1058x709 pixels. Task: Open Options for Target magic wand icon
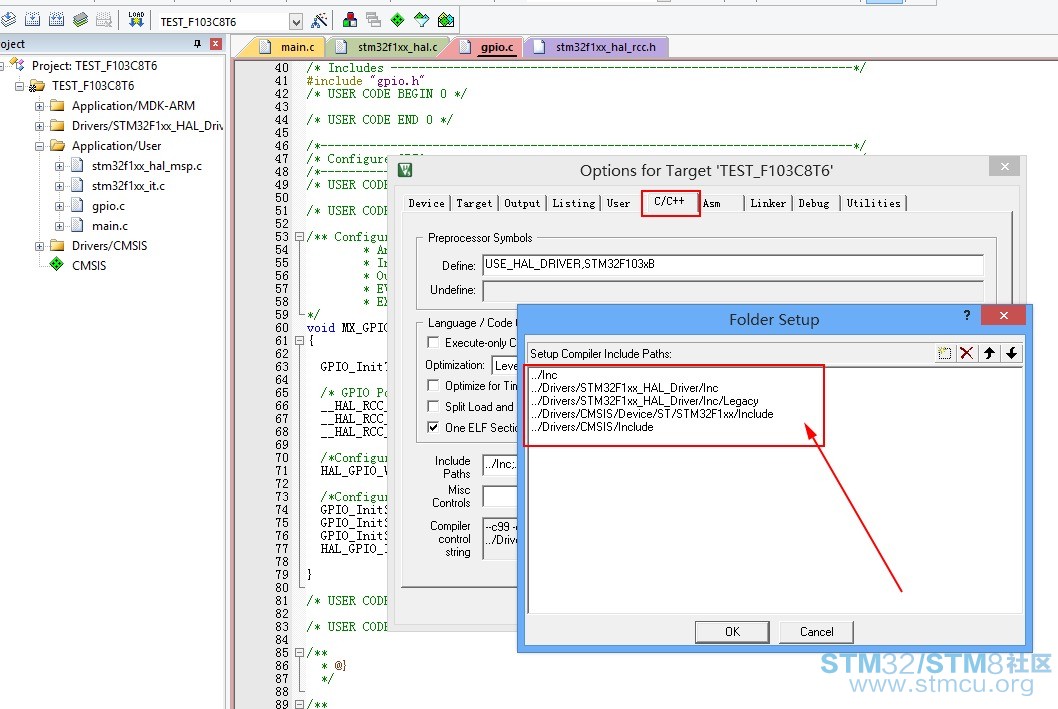point(319,20)
